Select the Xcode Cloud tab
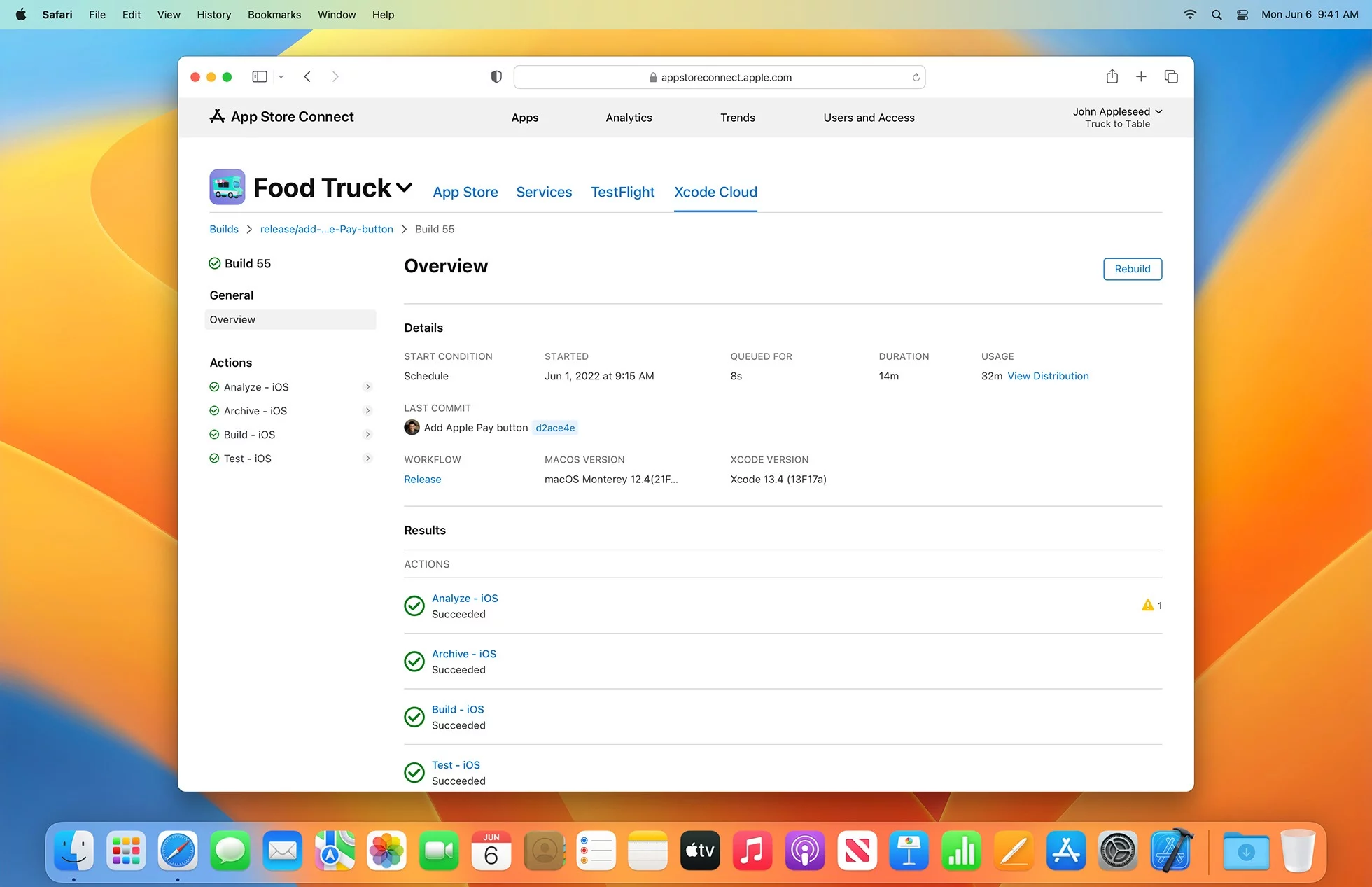Image resolution: width=1372 pixels, height=887 pixels. tap(715, 192)
